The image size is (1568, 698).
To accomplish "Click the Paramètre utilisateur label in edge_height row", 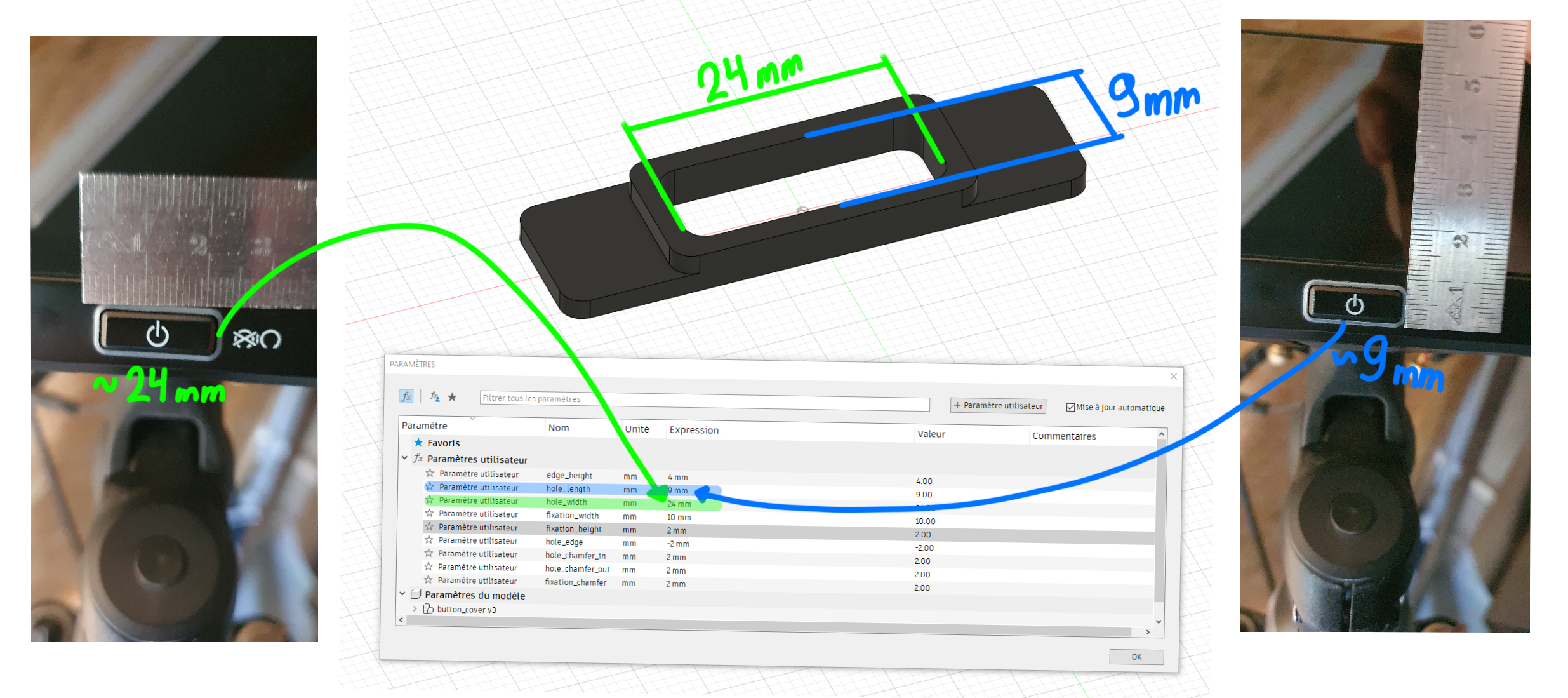I will (479, 474).
